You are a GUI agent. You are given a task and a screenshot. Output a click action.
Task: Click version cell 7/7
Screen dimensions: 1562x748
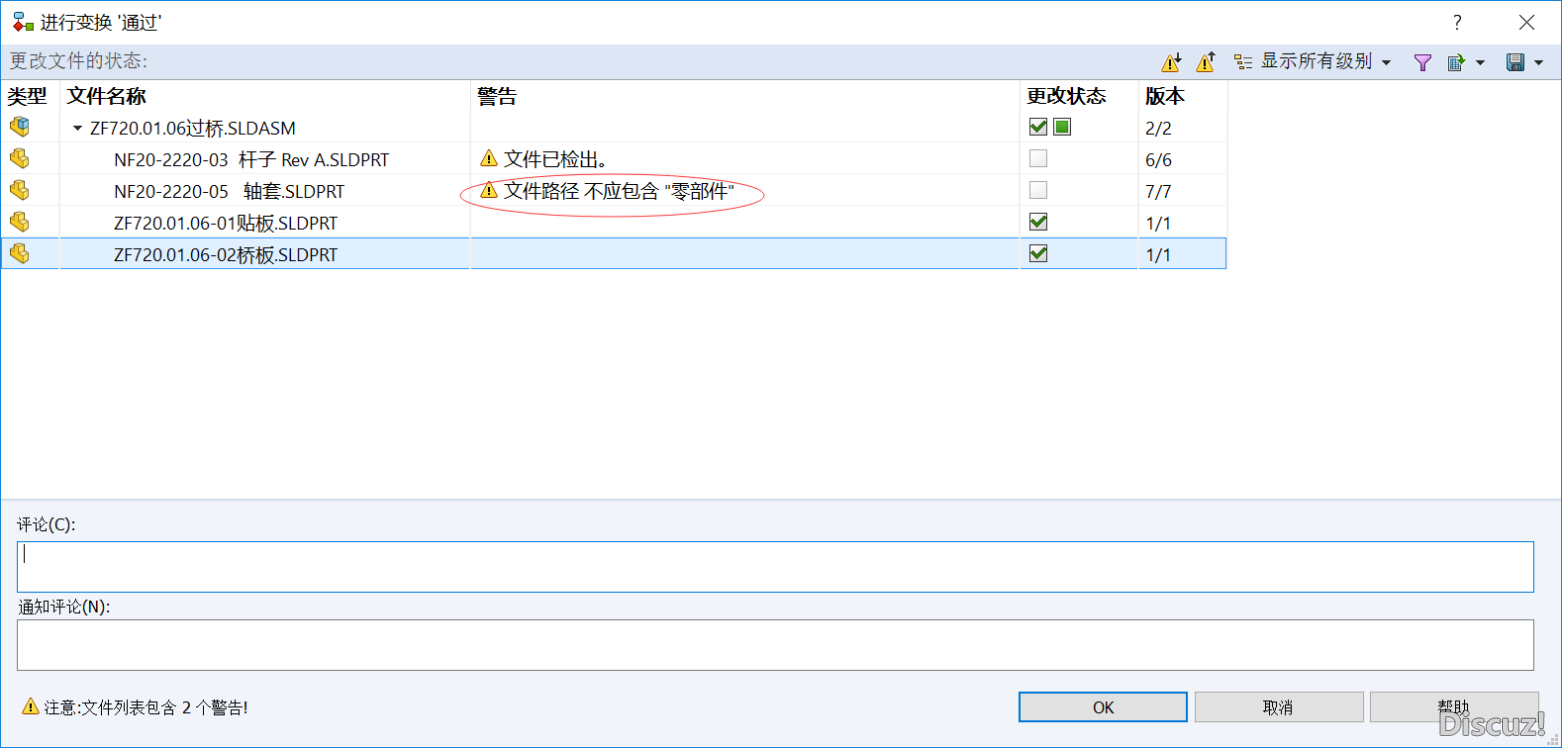click(1158, 191)
